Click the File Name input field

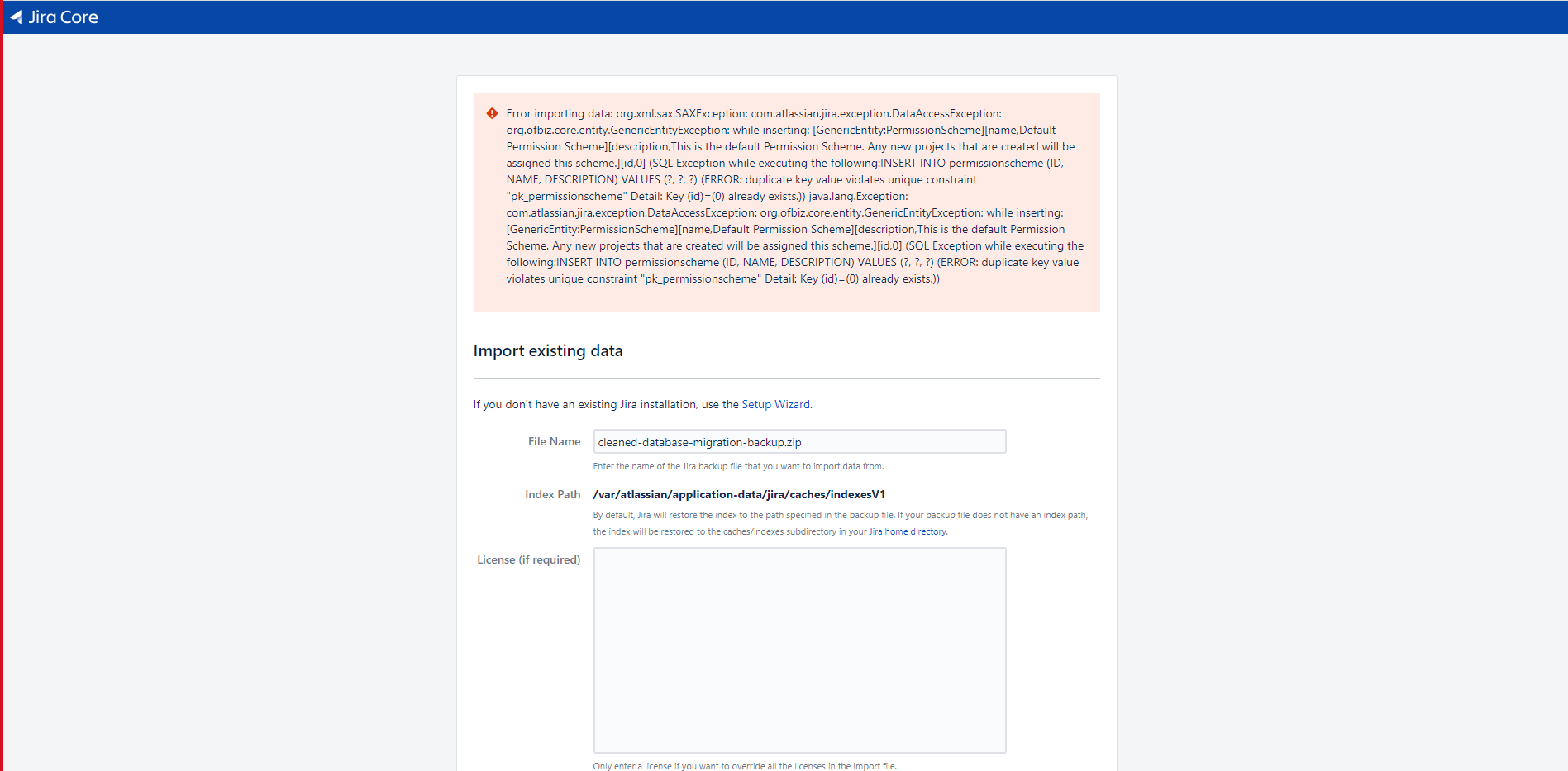pyautogui.click(x=799, y=441)
